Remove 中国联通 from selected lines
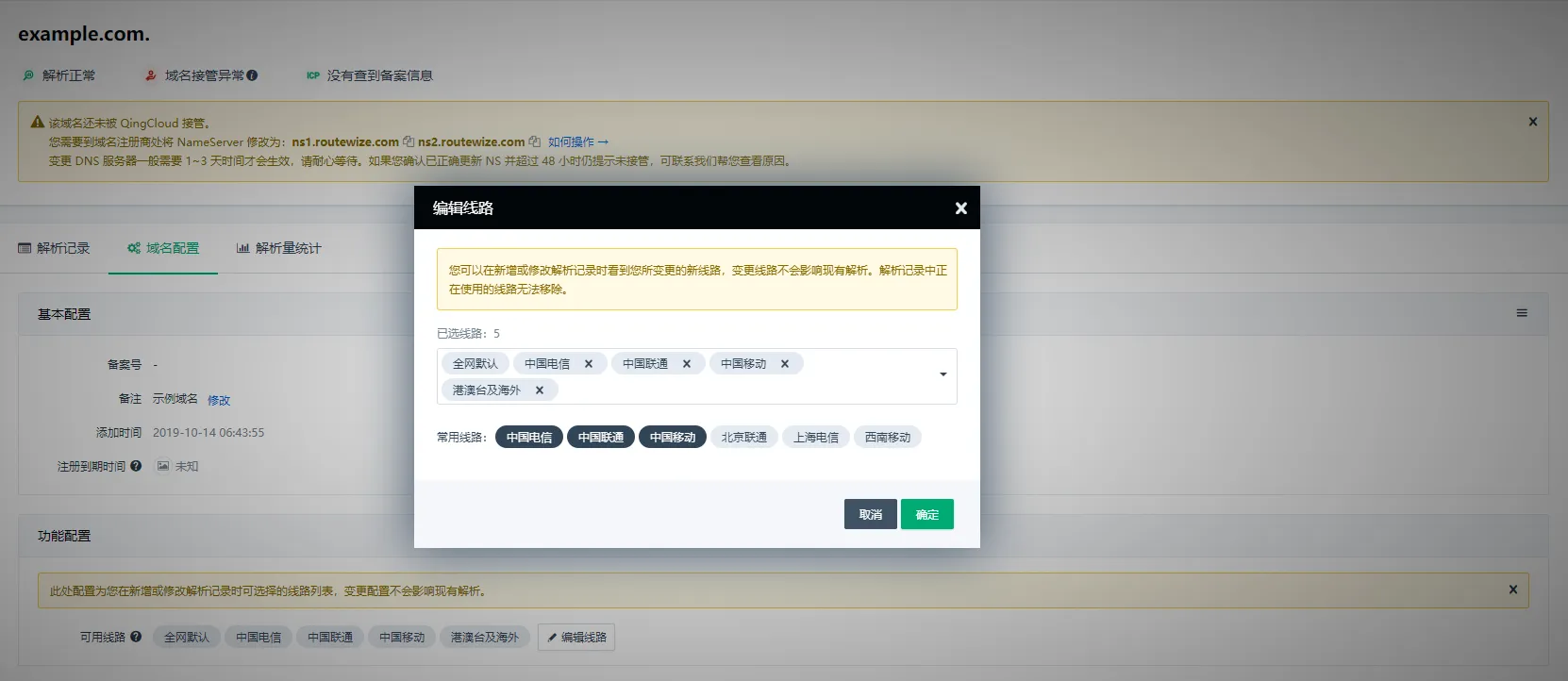1568x681 pixels. (687, 364)
